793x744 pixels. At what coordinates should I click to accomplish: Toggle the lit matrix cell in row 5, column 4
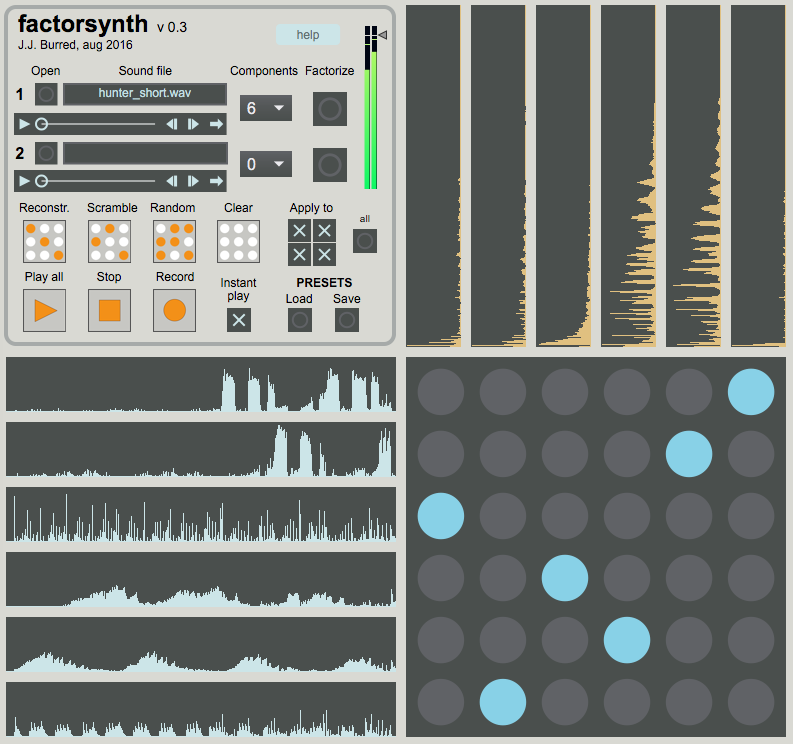(627, 640)
